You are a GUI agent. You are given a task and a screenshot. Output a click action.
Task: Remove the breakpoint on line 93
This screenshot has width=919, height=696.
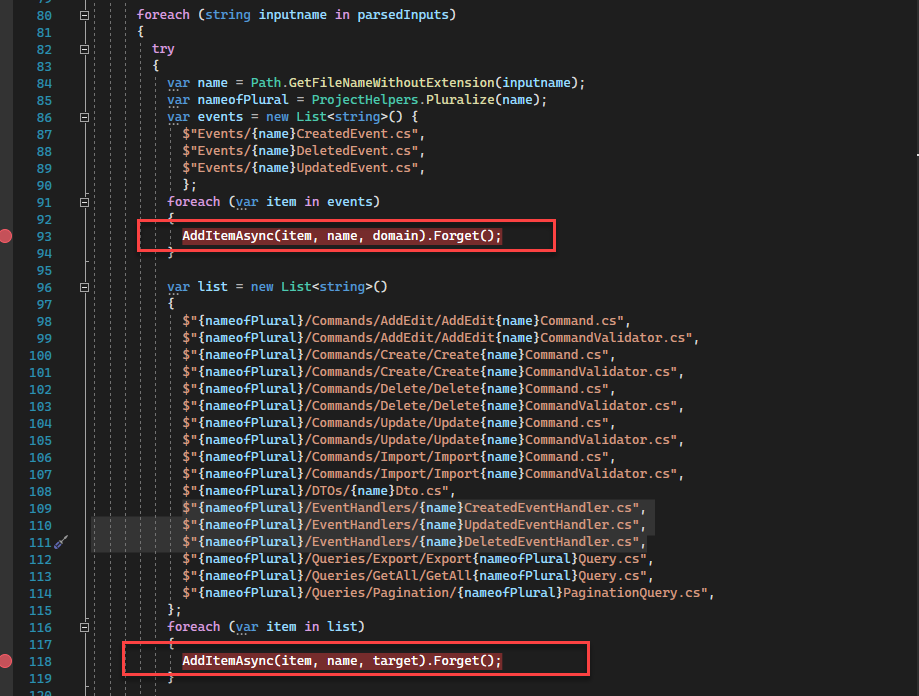[x=5, y=236]
